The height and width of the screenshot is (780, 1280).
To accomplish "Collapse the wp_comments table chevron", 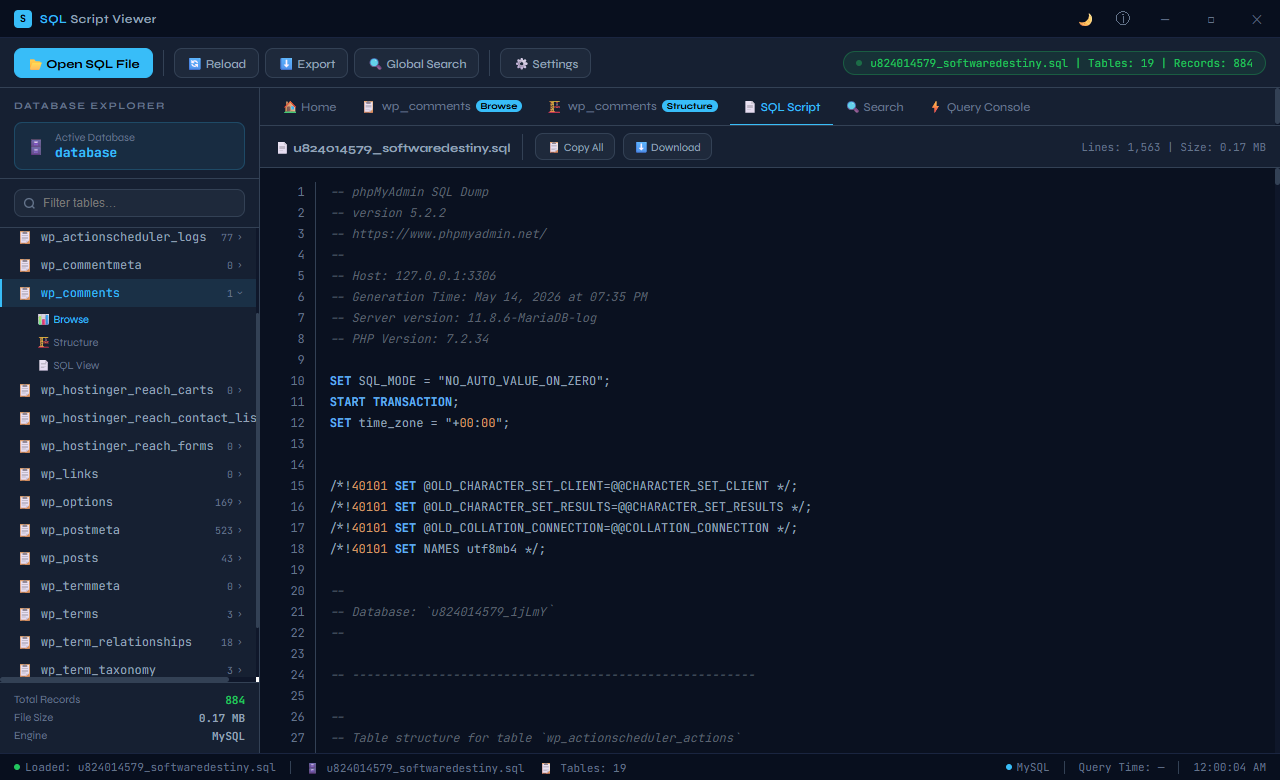I will coord(240,293).
